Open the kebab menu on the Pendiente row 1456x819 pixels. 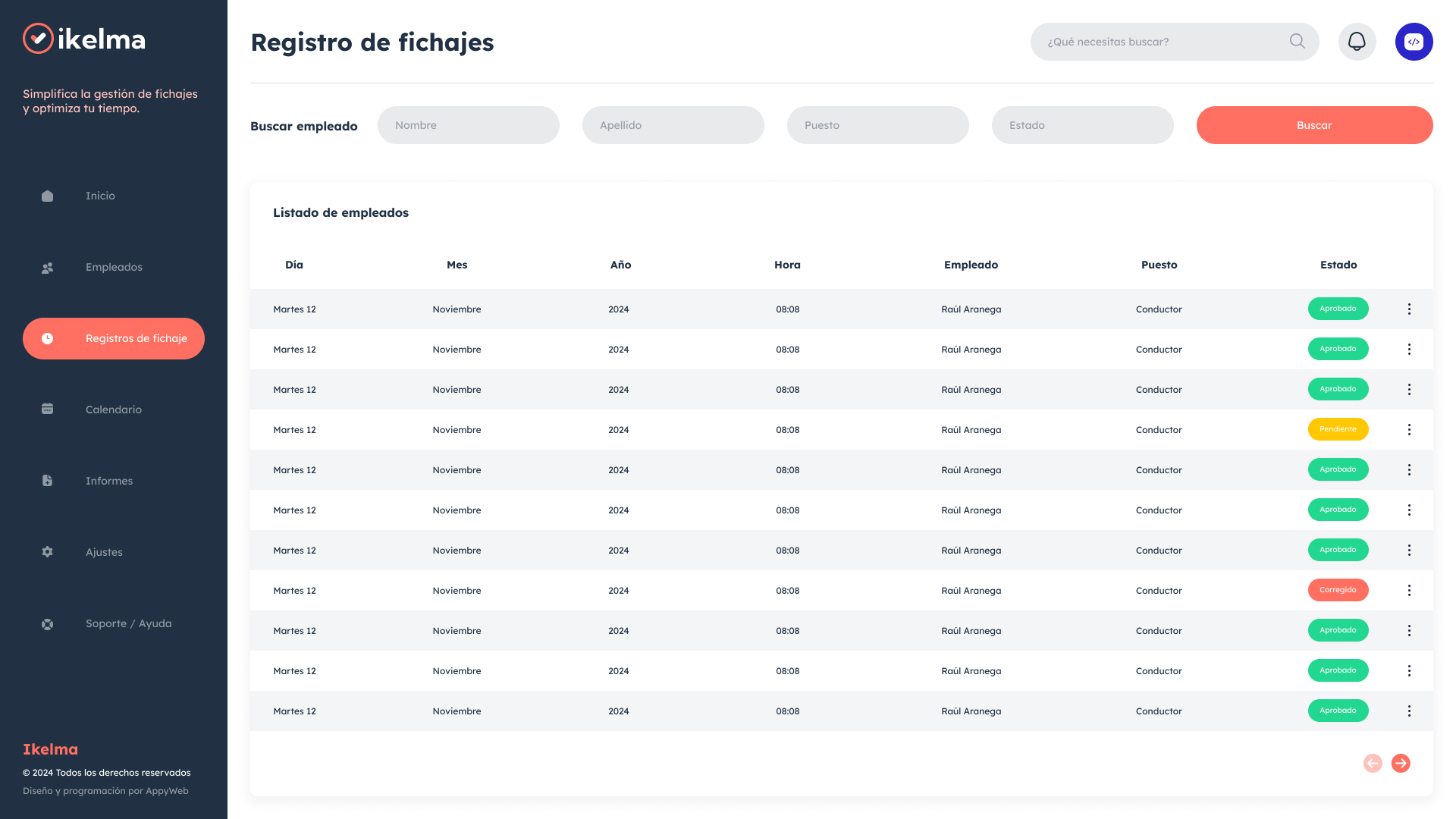[1410, 429]
